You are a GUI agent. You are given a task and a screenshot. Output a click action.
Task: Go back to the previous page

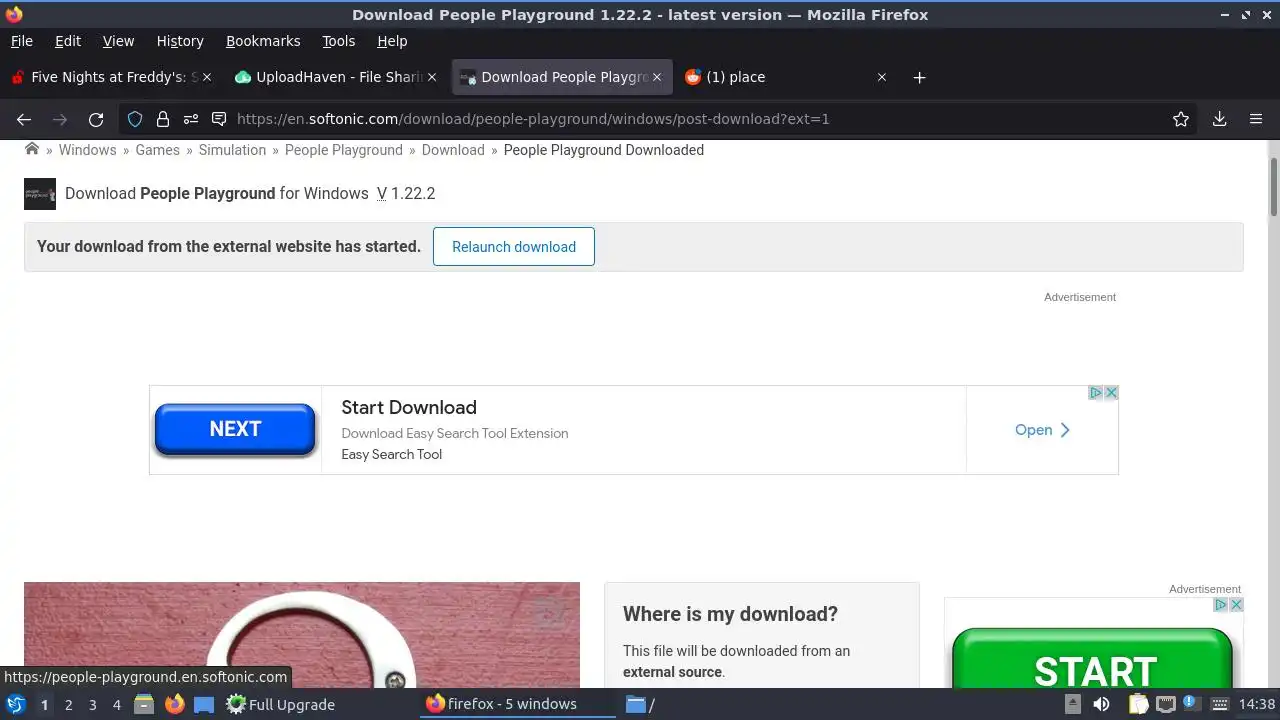point(24,119)
